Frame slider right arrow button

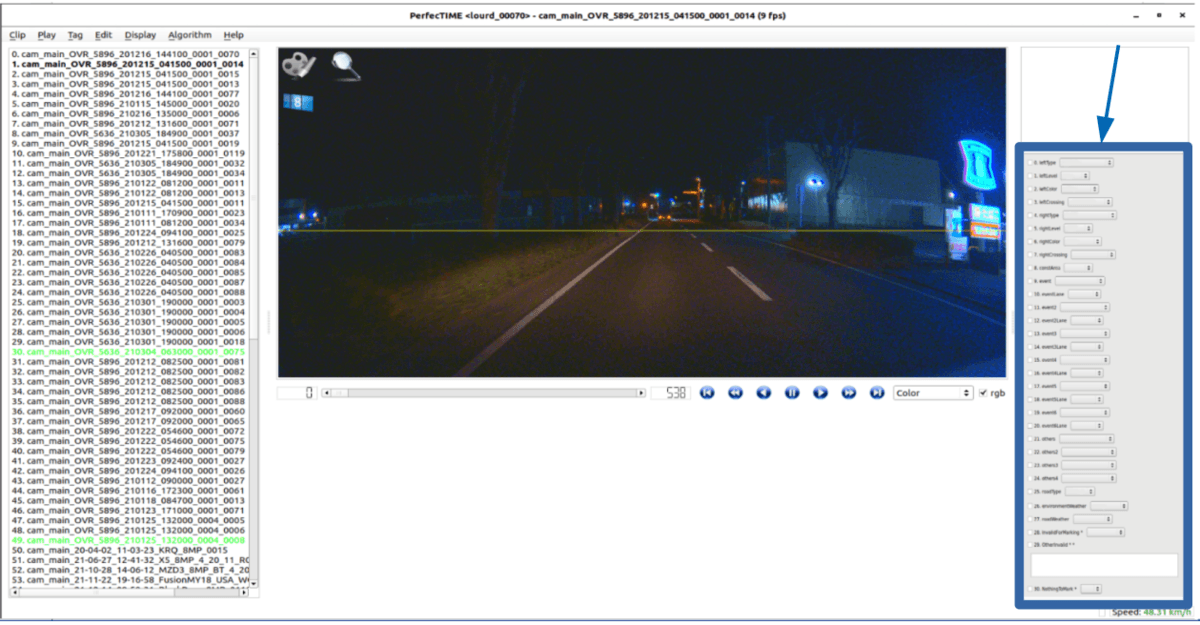point(641,393)
